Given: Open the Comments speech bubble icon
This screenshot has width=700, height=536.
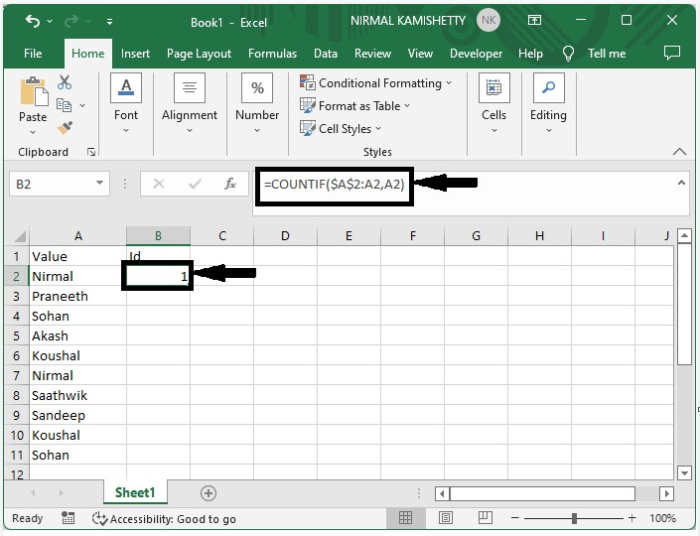Looking at the screenshot, I should [672, 53].
